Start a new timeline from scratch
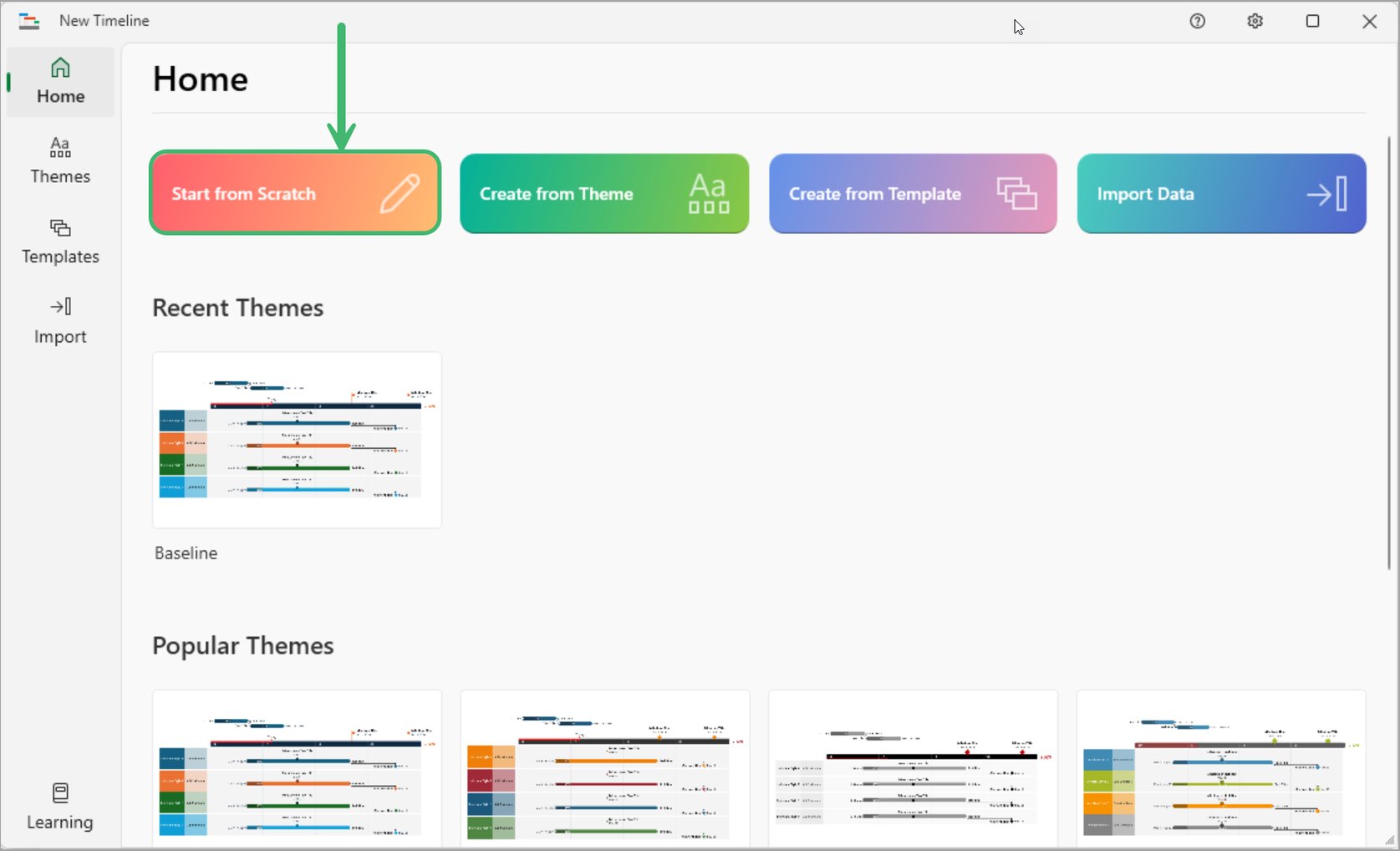Image resolution: width=1400 pixels, height=851 pixels. click(294, 193)
